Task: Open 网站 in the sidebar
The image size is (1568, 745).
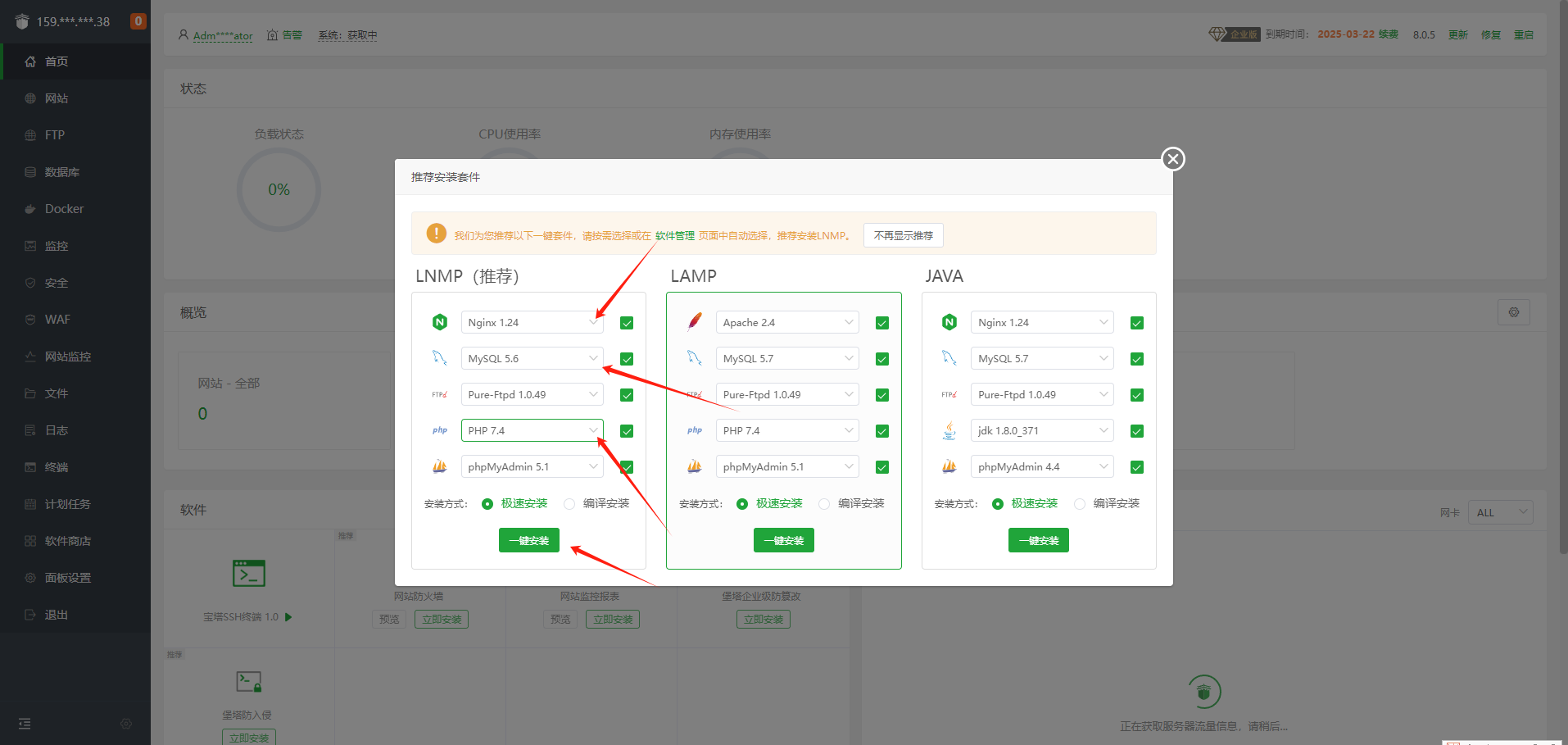Action: click(x=75, y=98)
